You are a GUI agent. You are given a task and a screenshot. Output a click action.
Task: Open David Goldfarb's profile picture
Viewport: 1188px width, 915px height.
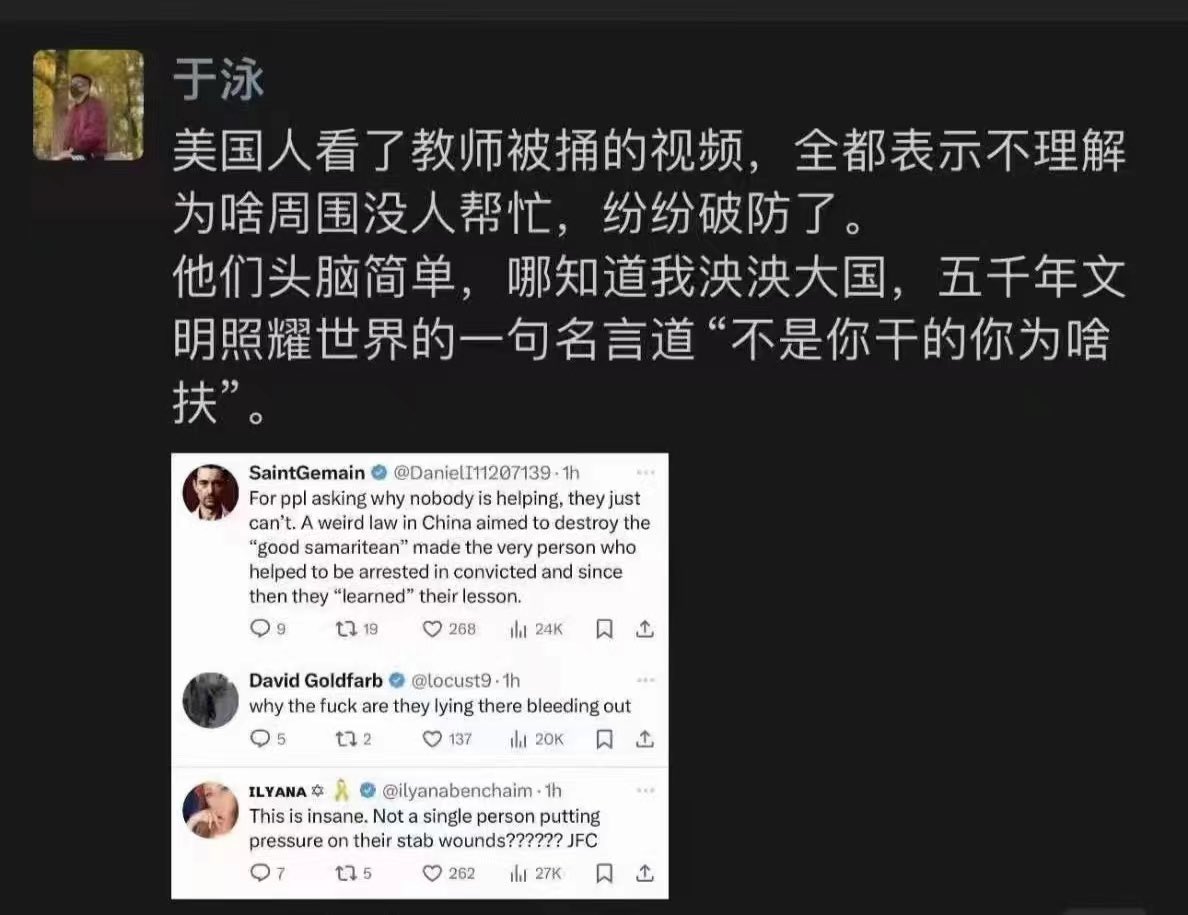(x=211, y=700)
